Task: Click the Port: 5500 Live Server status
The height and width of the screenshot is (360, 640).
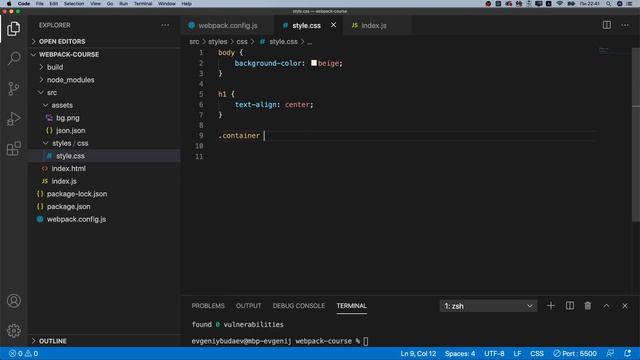Action: coord(575,353)
